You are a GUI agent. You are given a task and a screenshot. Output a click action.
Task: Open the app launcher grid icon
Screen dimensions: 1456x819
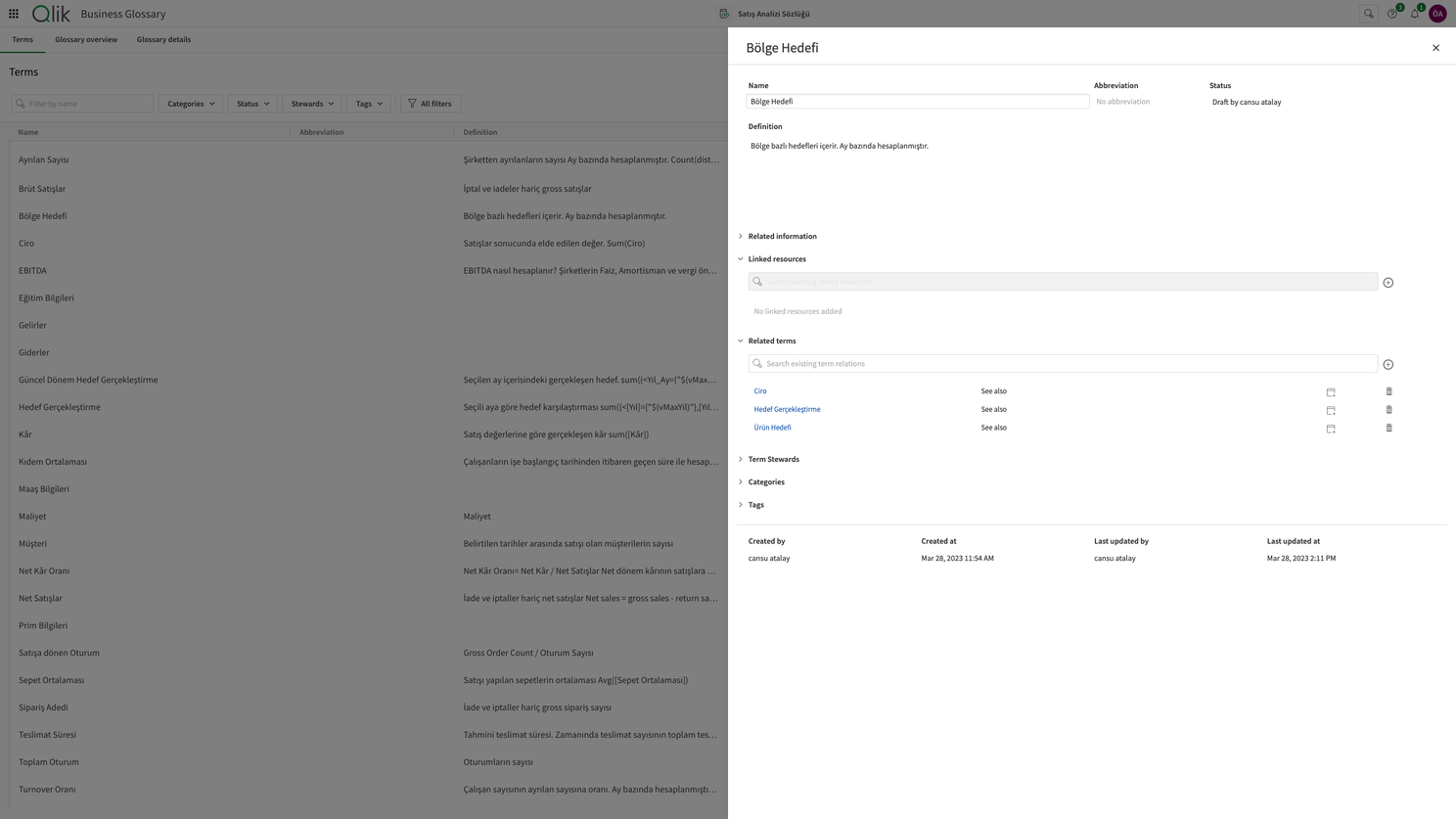14,14
